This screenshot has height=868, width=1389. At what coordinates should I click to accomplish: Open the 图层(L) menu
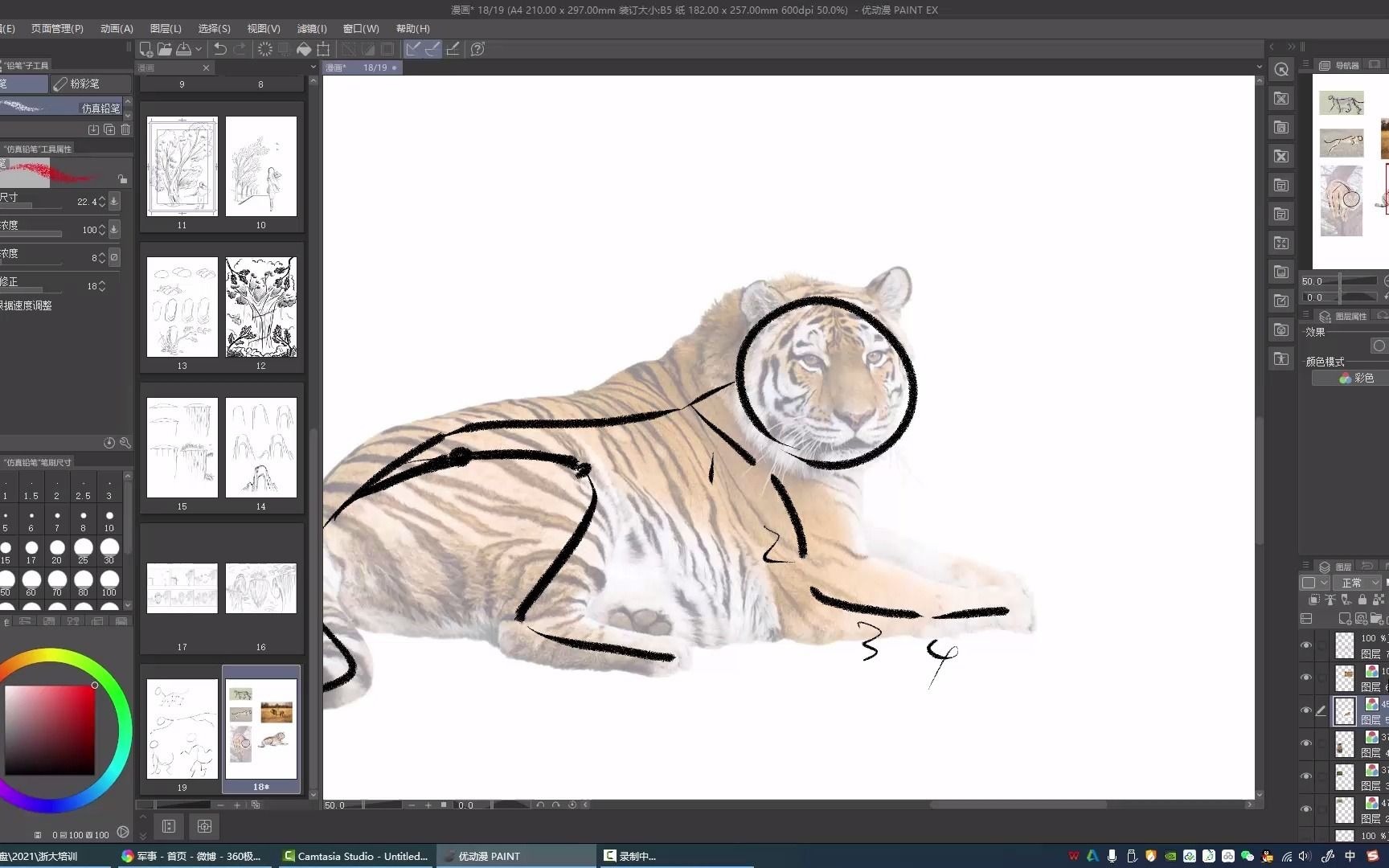tap(166, 28)
